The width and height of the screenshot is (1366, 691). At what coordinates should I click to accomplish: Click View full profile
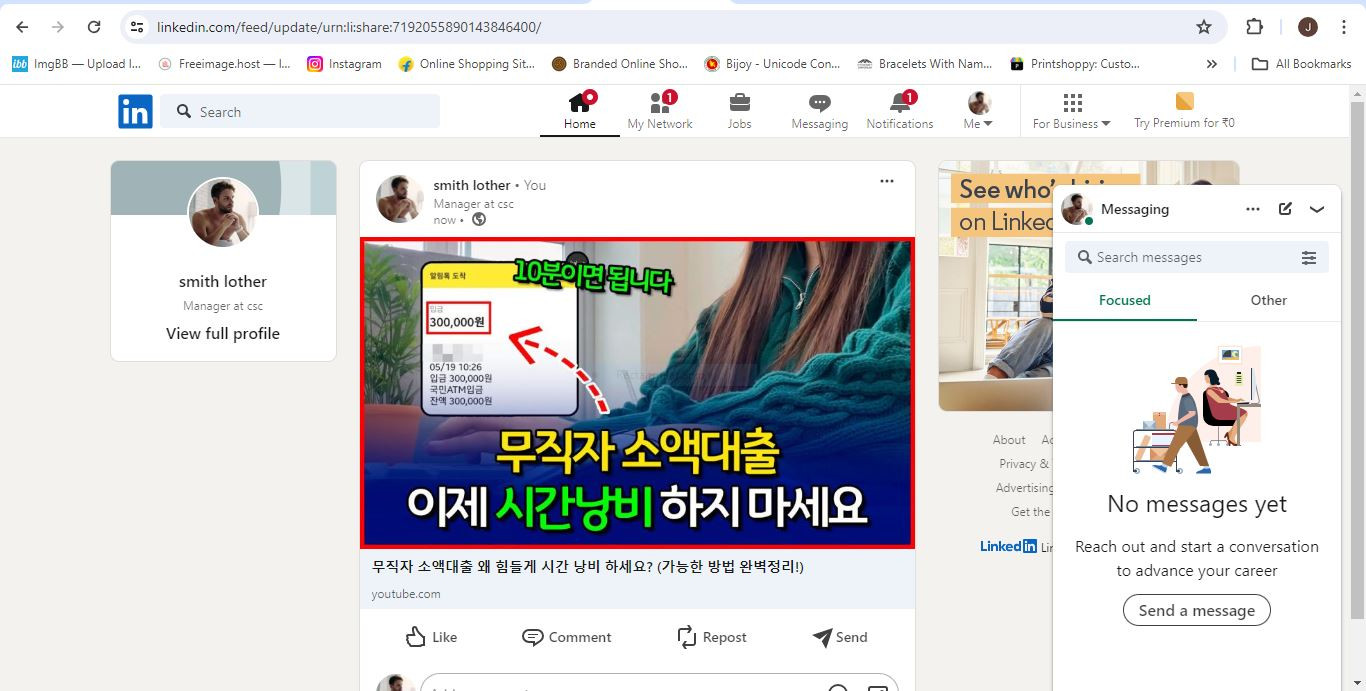point(223,333)
